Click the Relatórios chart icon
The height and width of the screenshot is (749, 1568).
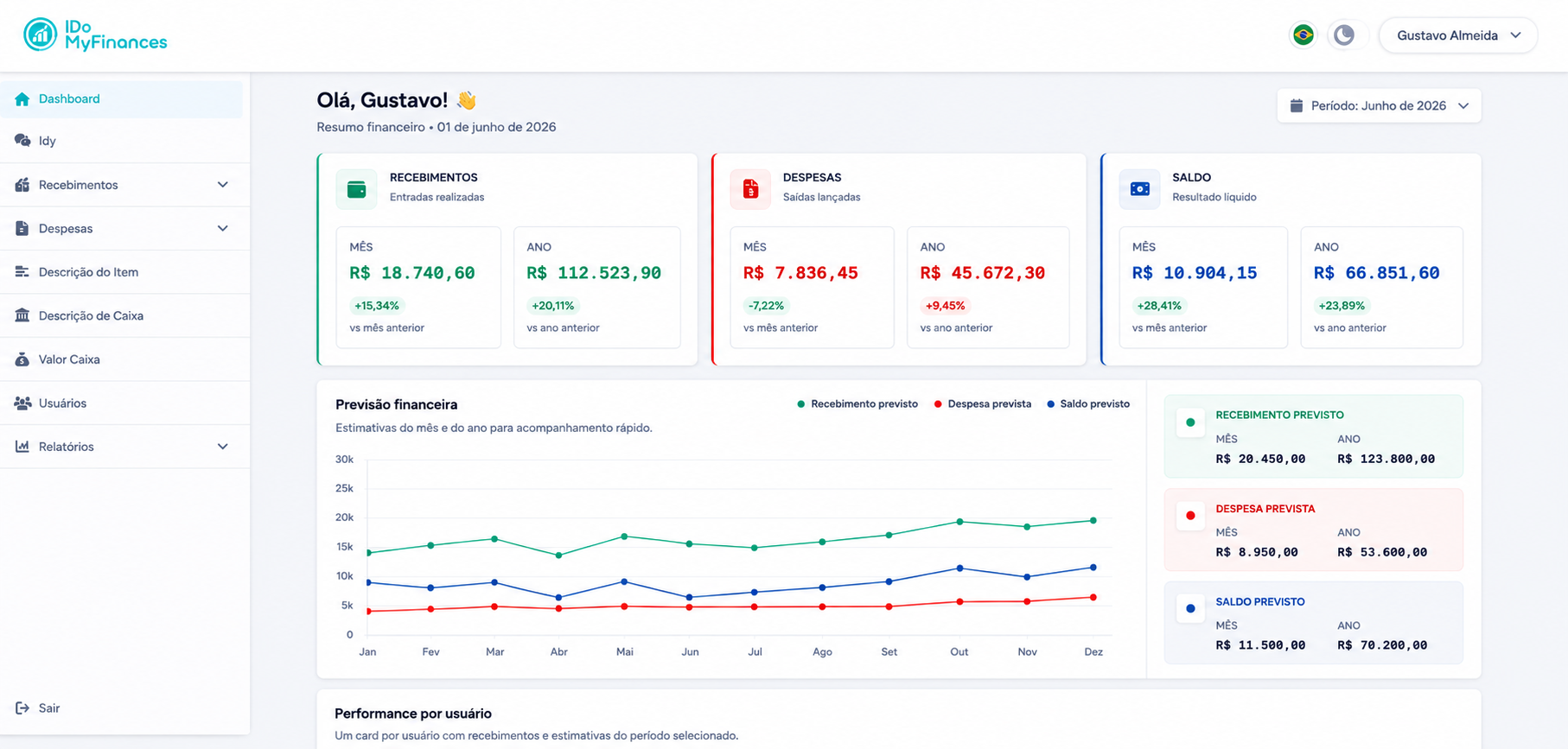22,447
